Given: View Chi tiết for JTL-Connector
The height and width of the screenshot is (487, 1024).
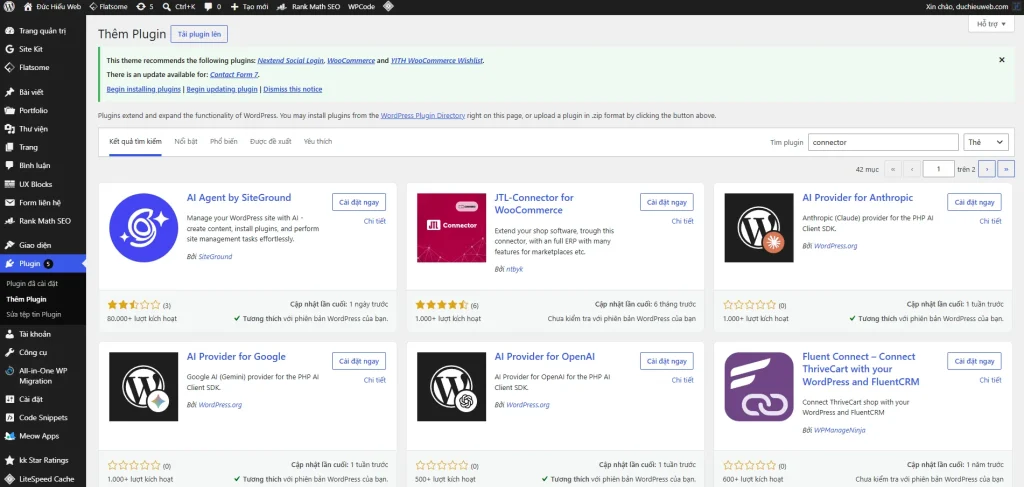Looking at the screenshot, I should 682,221.
